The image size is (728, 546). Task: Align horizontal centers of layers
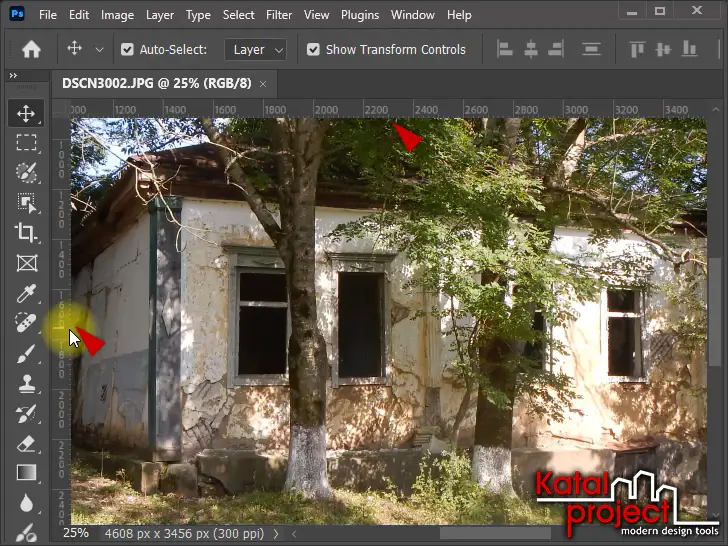click(531, 49)
